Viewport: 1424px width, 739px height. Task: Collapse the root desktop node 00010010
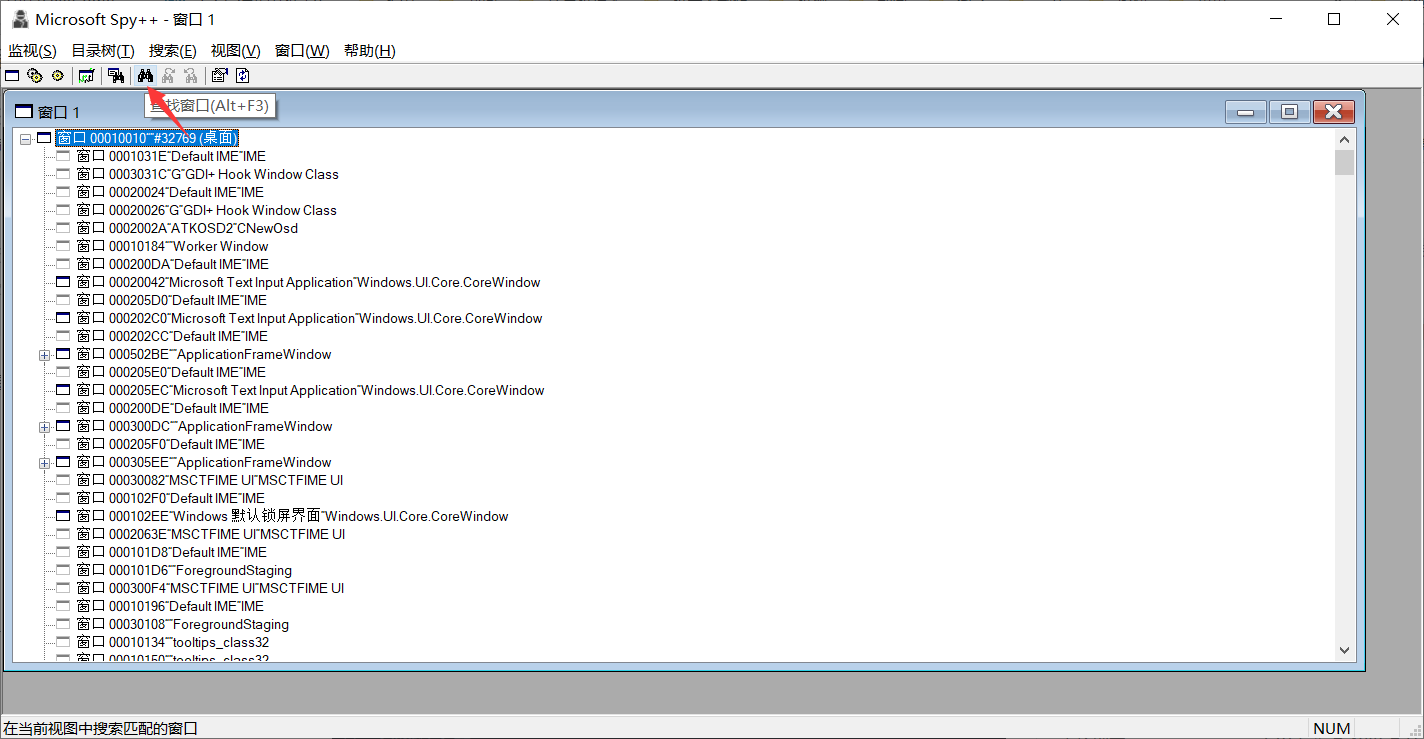tap(25, 138)
